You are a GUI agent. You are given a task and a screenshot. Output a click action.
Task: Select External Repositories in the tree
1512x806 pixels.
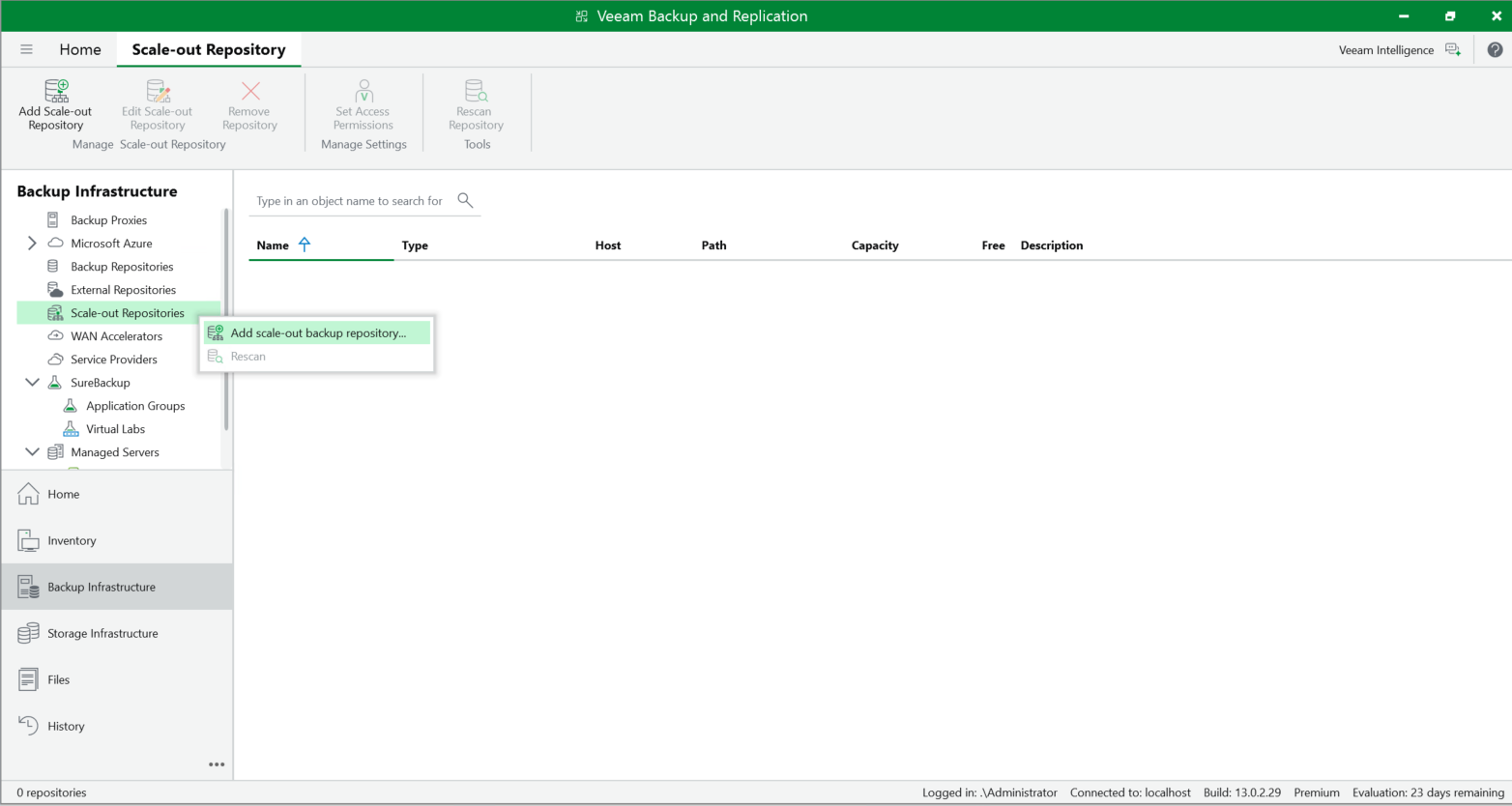(x=123, y=290)
